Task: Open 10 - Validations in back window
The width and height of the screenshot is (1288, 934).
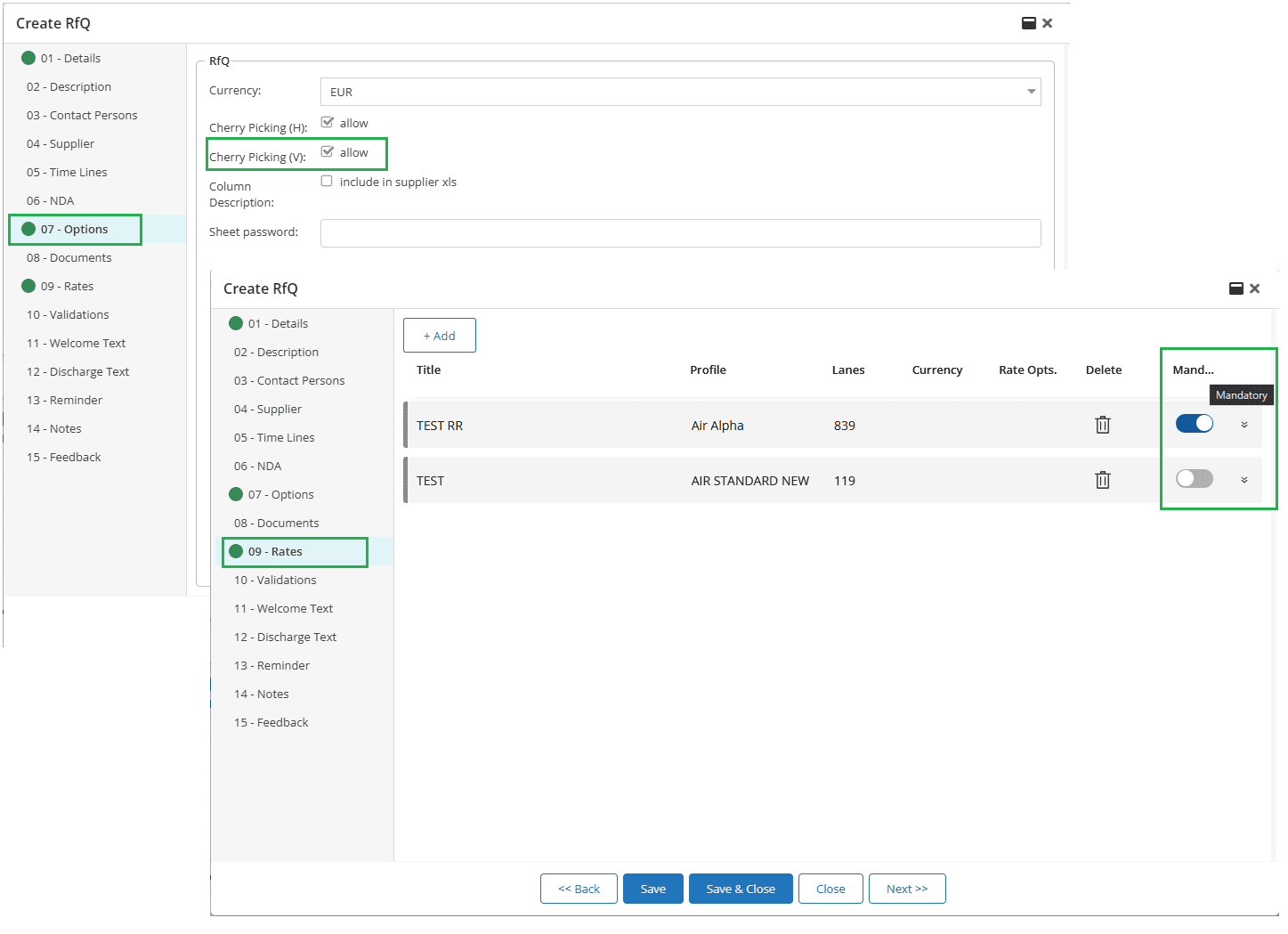Action: click(68, 314)
